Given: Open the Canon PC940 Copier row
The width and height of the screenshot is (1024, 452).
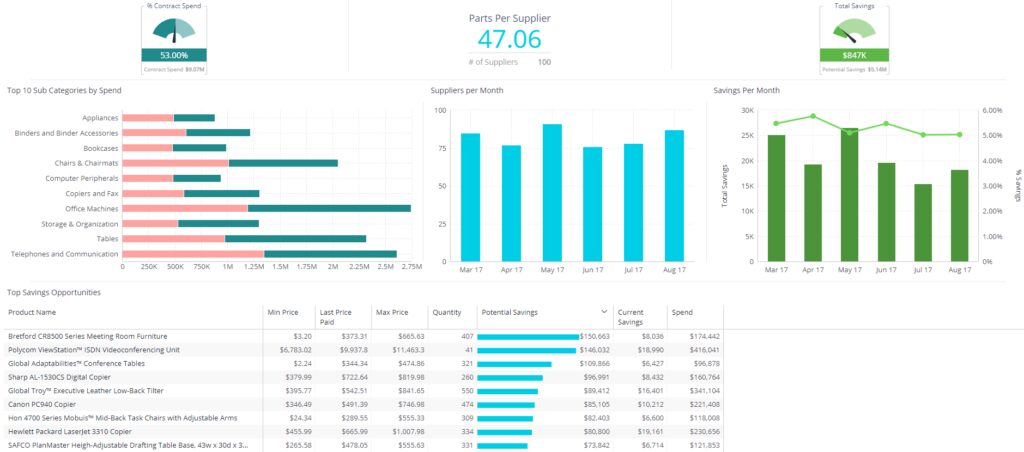Looking at the screenshot, I should tap(45, 405).
